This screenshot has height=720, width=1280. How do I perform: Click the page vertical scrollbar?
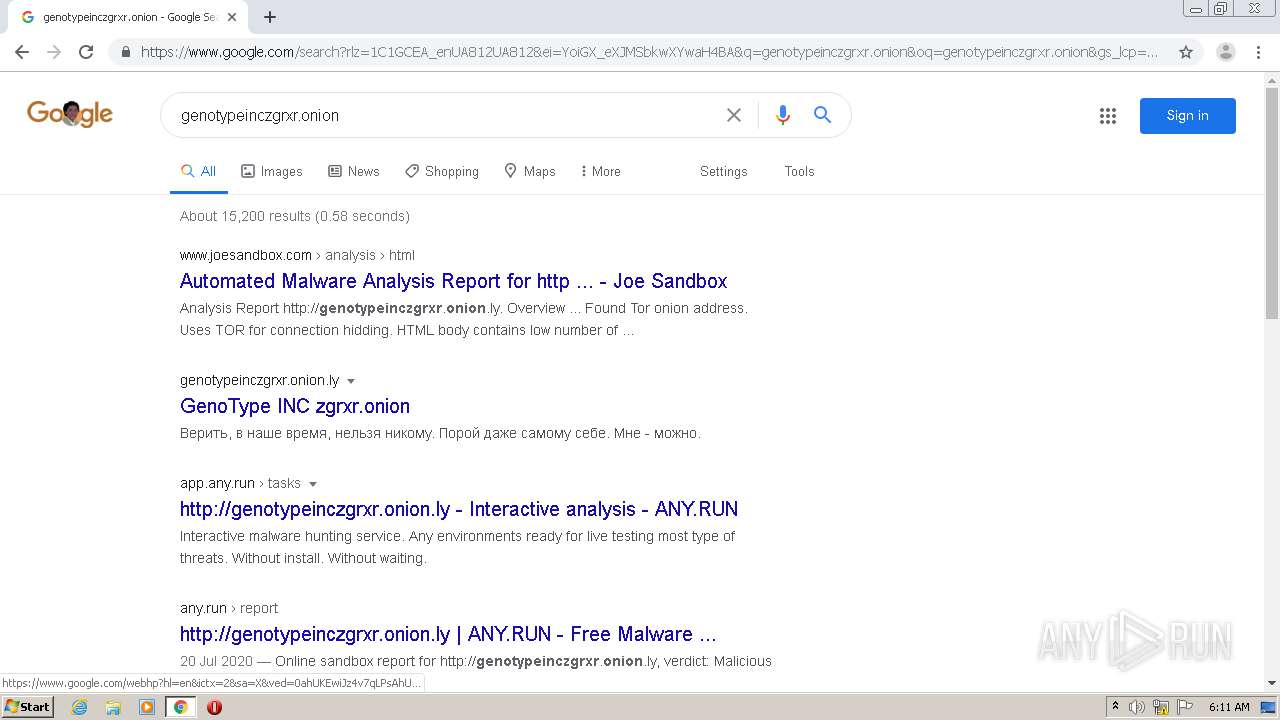pyautogui.click(x=1272, y=205)
